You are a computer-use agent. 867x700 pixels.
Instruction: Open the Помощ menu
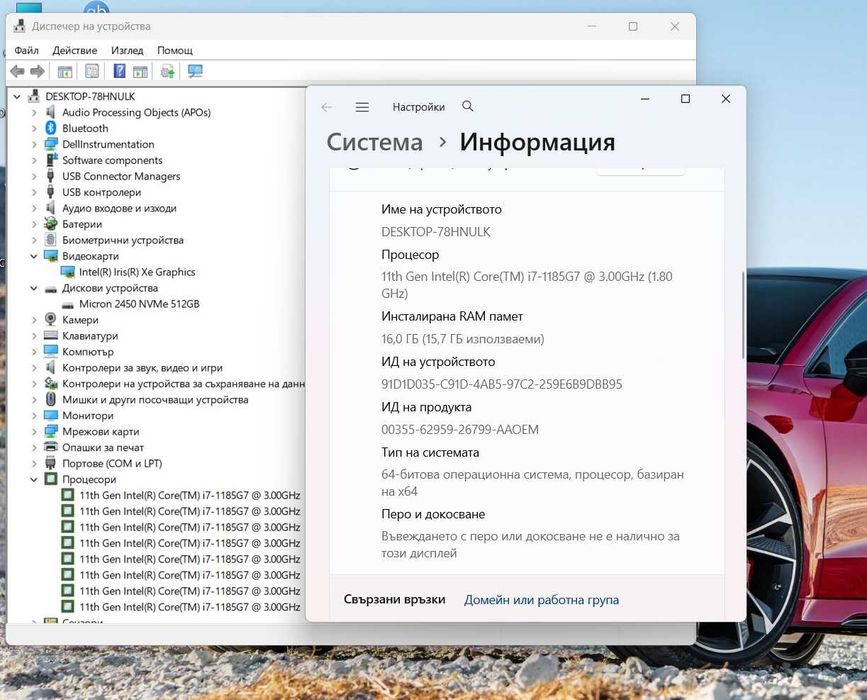tap(175, 50)
